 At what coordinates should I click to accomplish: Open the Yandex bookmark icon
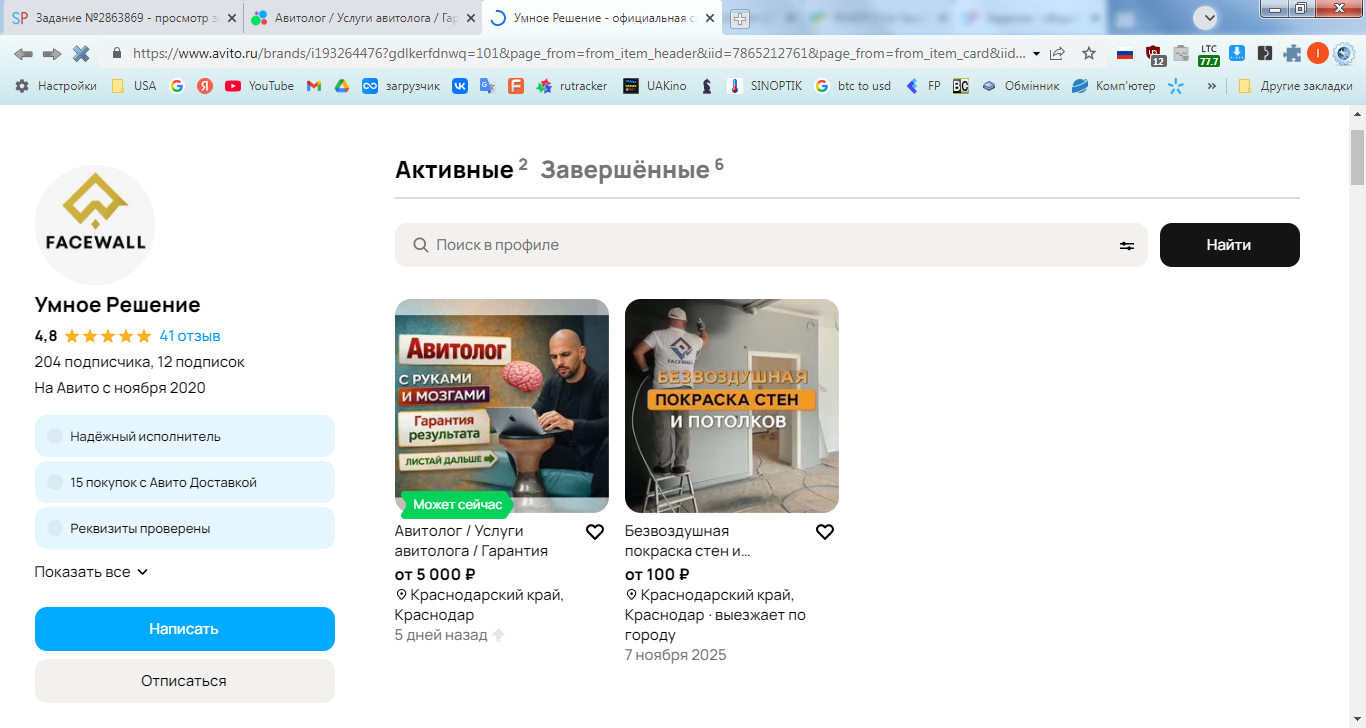coord(205,86)
